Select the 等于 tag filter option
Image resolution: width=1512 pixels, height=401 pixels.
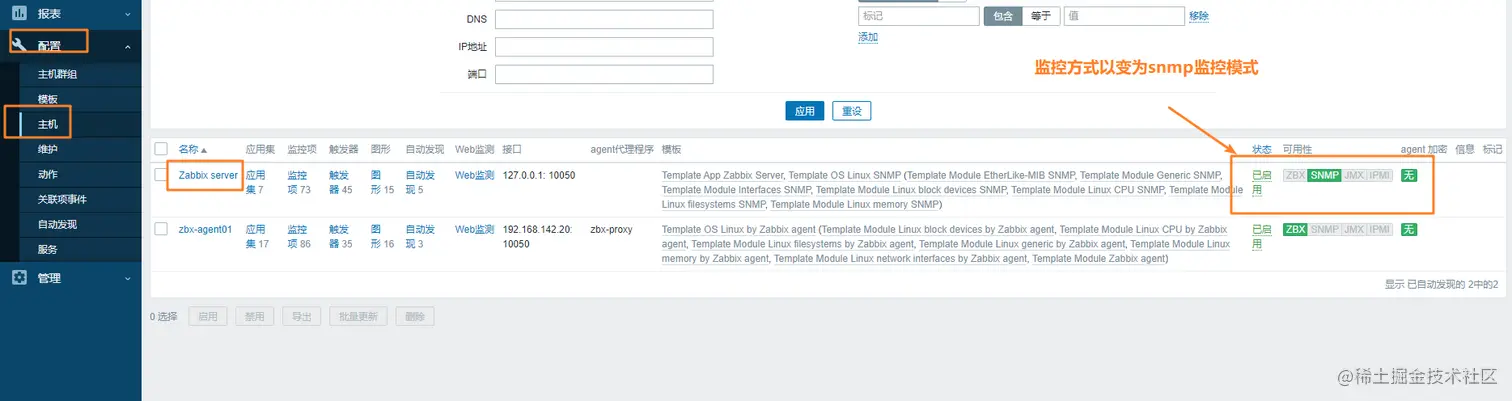tap(1041, 16)
